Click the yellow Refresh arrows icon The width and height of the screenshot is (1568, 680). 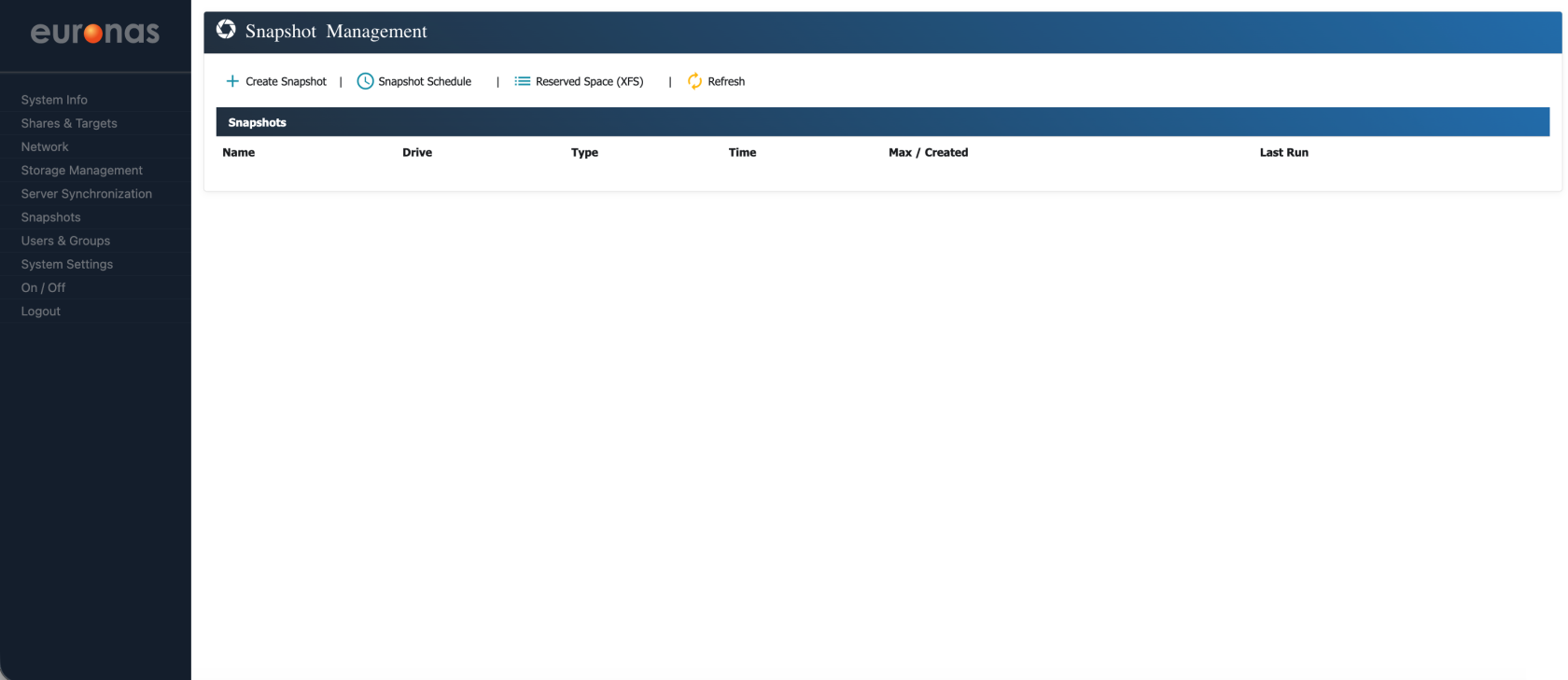694,81
